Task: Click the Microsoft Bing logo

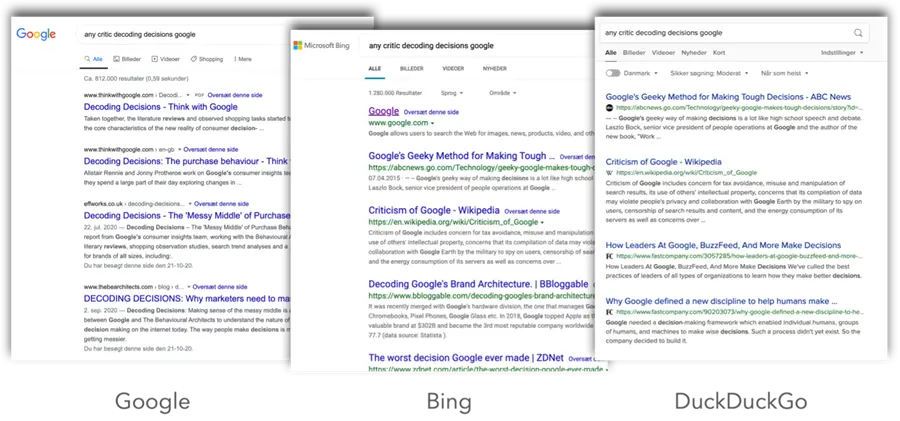Action: click(x=321, y=45)
